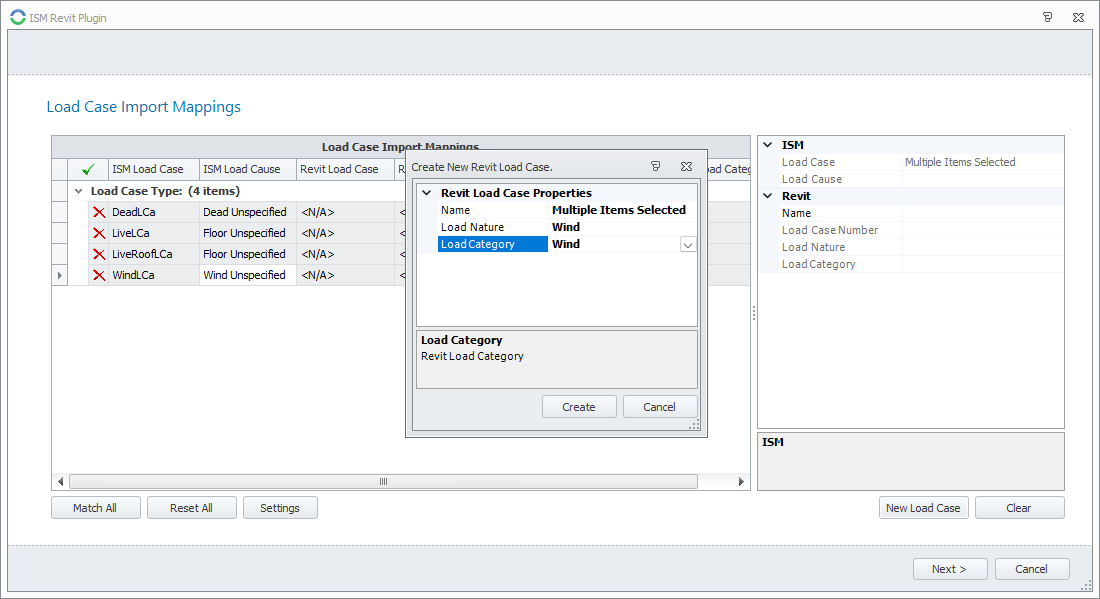Close the Create New Revit Load Case dialog
Screen dimensions: 1100x599
click(x=686, y=166)
